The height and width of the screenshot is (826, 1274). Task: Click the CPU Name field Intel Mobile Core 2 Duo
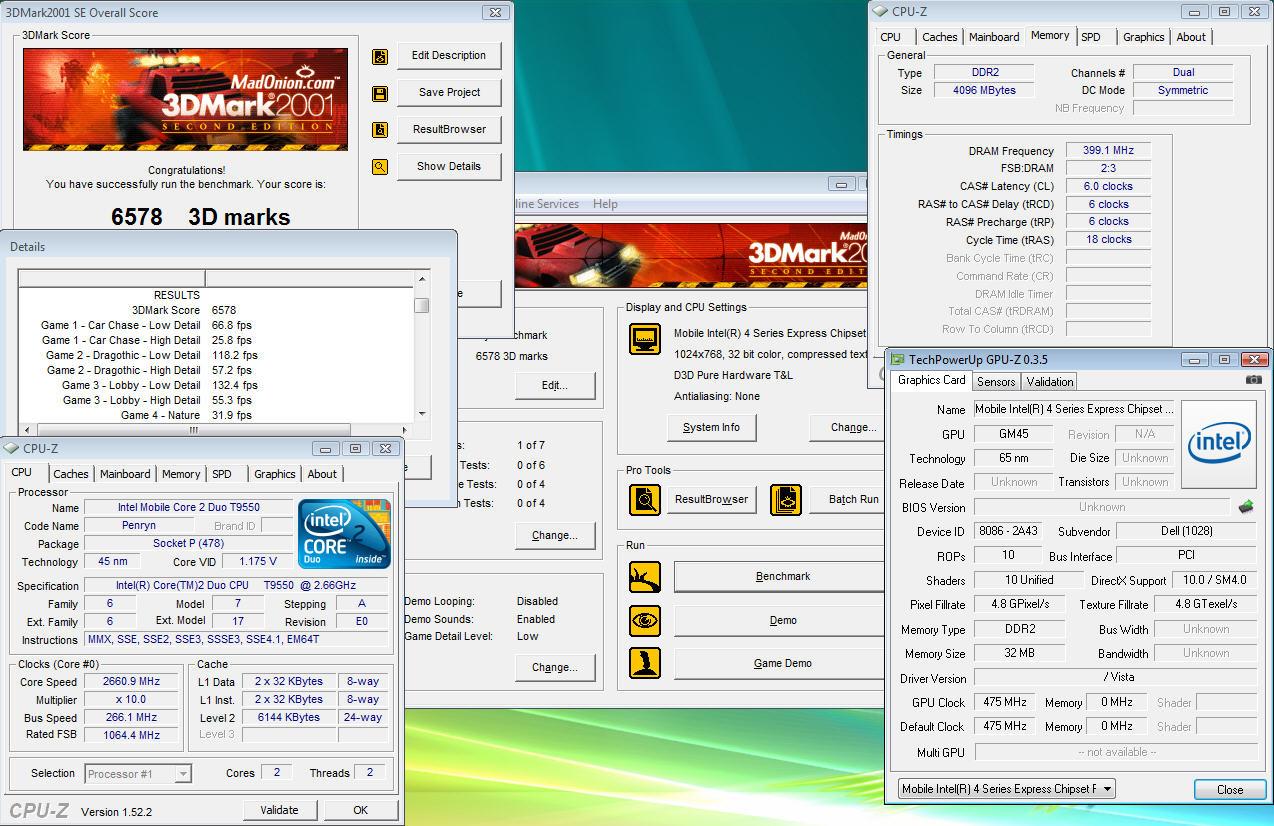(x=188, y=508)
